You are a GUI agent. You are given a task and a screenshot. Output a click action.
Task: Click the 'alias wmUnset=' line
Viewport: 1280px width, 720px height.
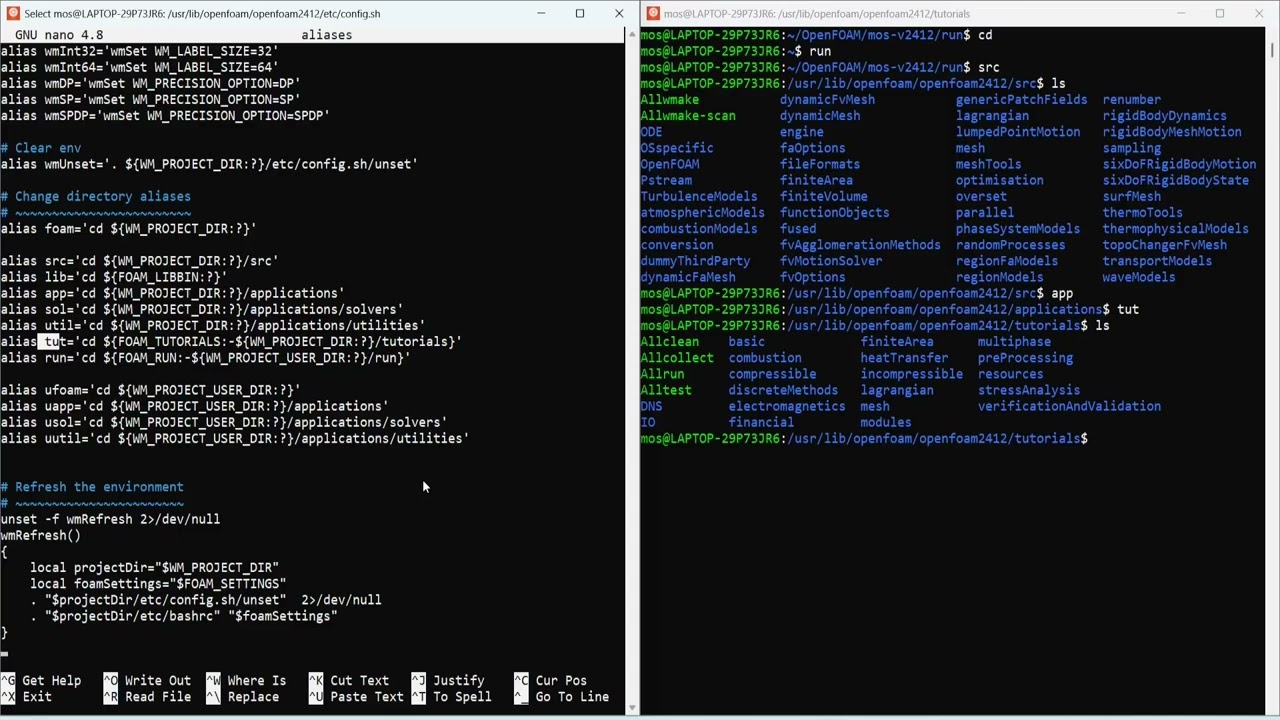click(x=209, y=163)
